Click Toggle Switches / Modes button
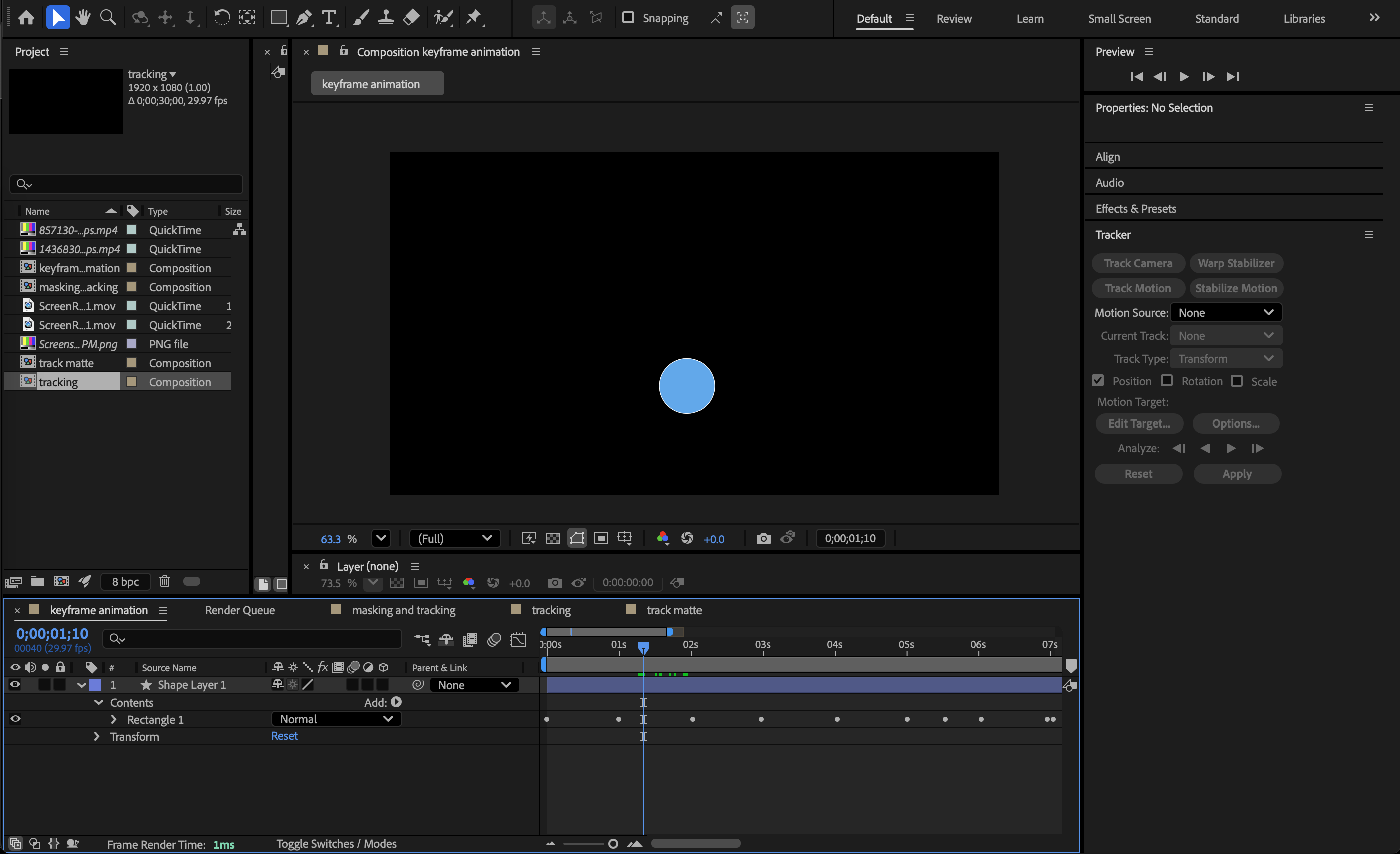 (x=336, y=844)
